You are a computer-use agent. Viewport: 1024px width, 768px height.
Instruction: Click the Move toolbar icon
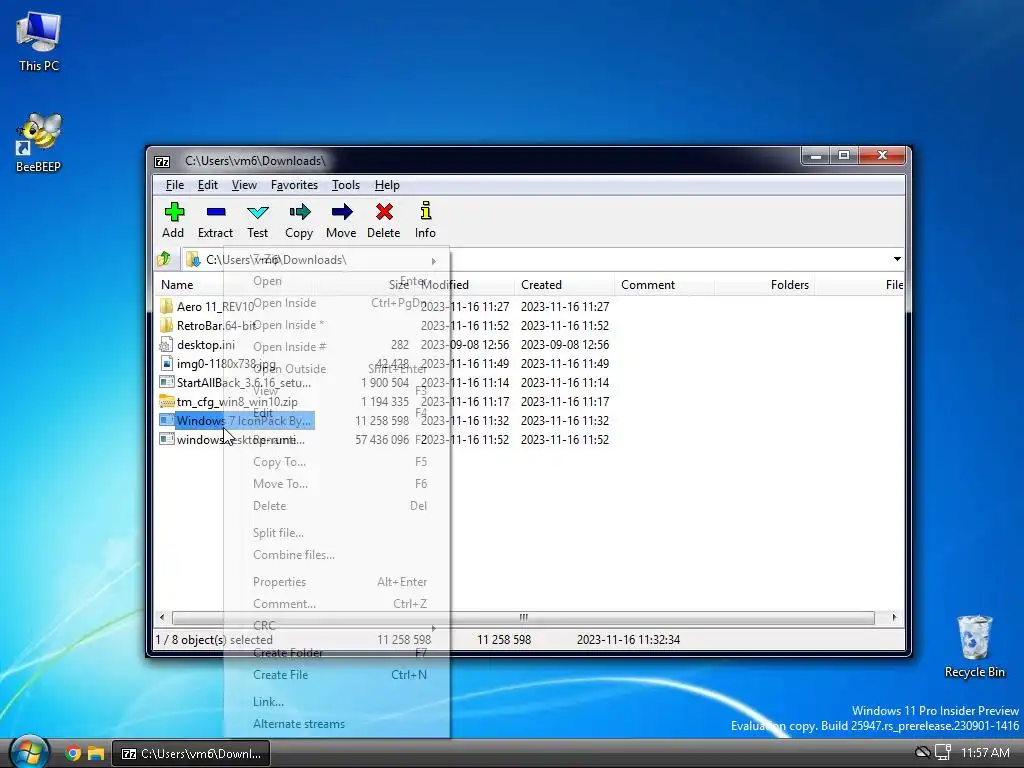point(342,212)
